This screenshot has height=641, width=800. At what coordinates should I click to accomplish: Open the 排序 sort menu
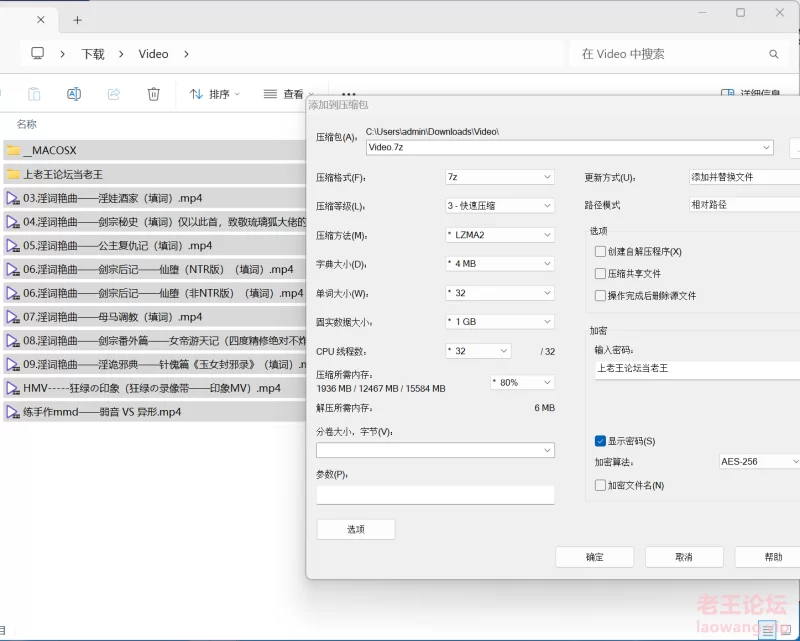coord(214,94)
